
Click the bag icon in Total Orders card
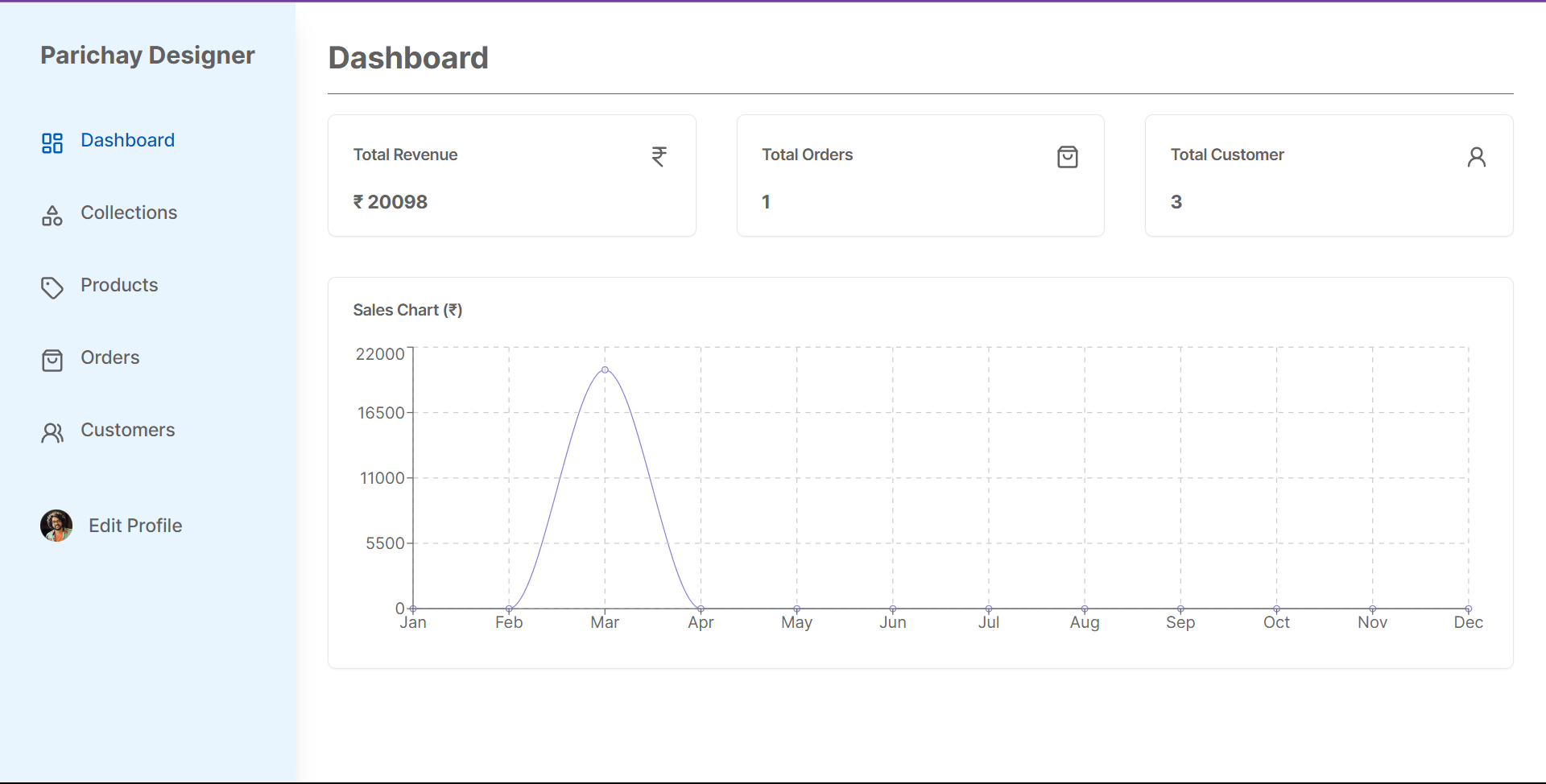(1068, 157)
